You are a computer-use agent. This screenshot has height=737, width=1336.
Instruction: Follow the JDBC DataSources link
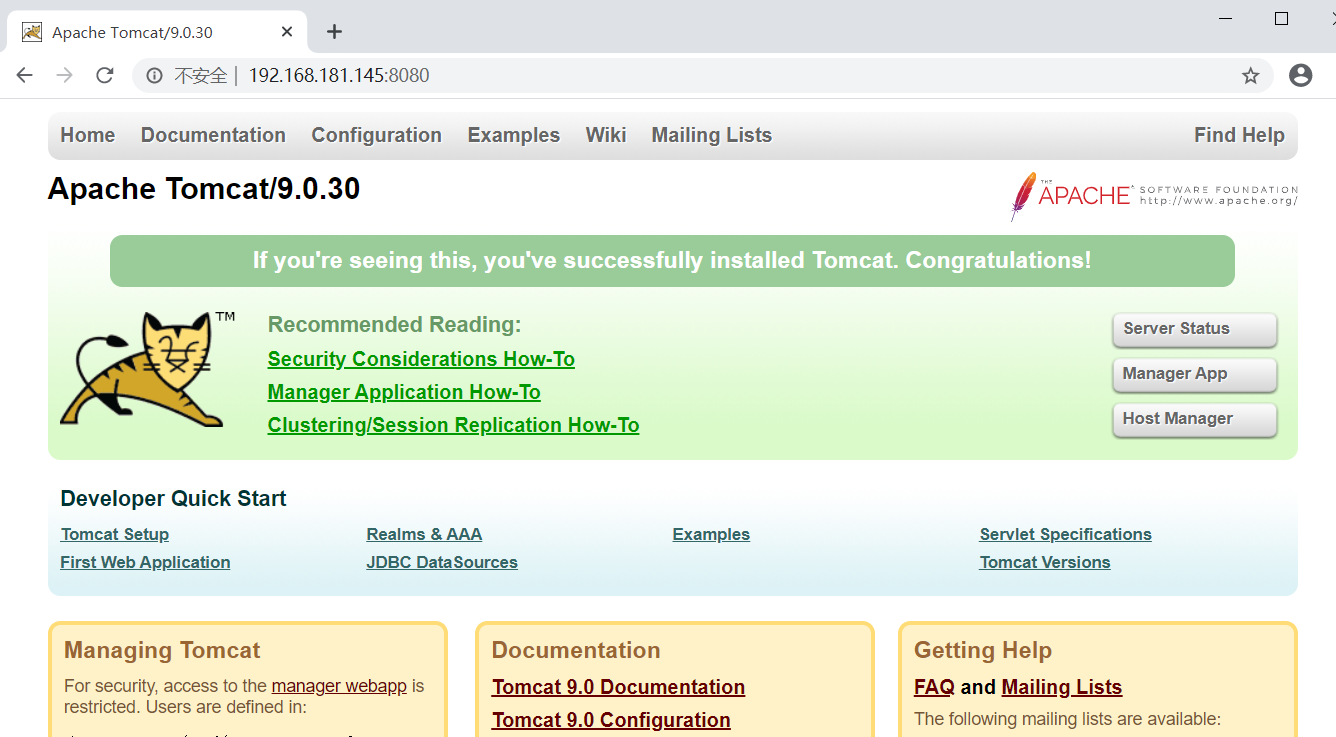pyautogui.click(x=442, y=562)
